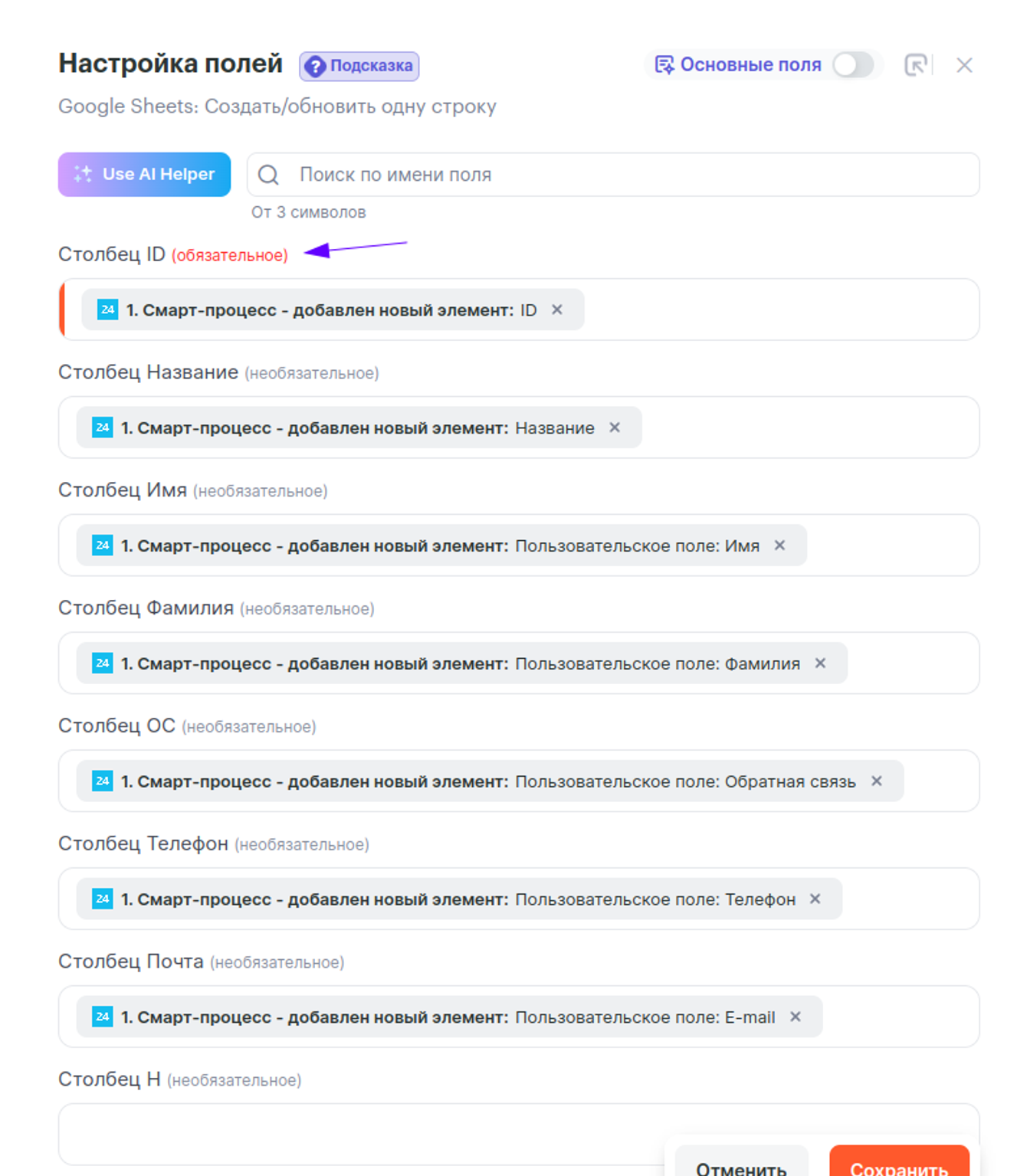
Task: Remove the Телефон field tag
Action: pos(815,899)
